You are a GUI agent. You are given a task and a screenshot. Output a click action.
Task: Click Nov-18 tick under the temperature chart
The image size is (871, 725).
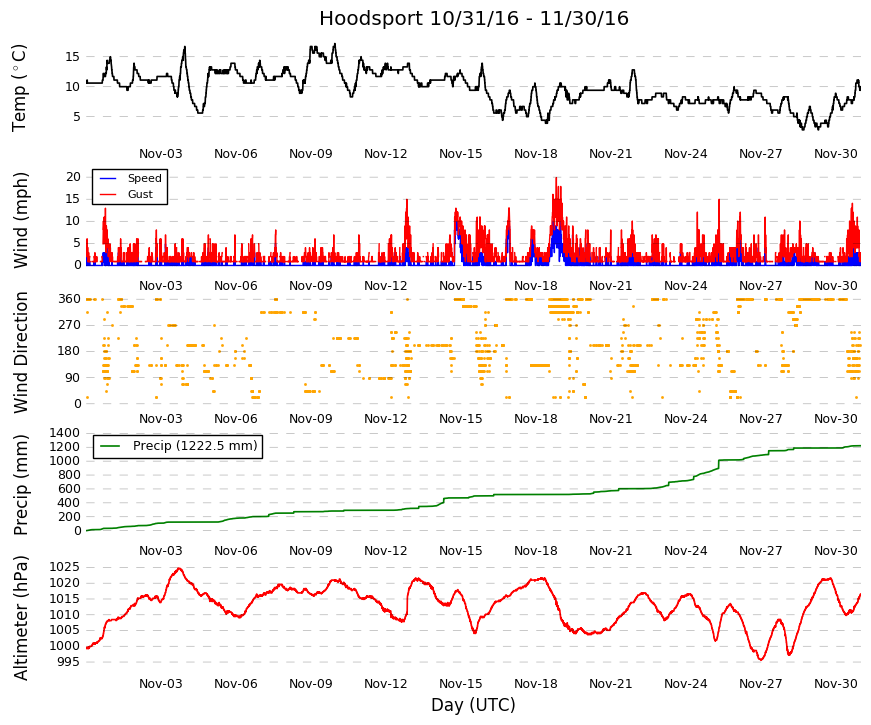click(535, 154)
